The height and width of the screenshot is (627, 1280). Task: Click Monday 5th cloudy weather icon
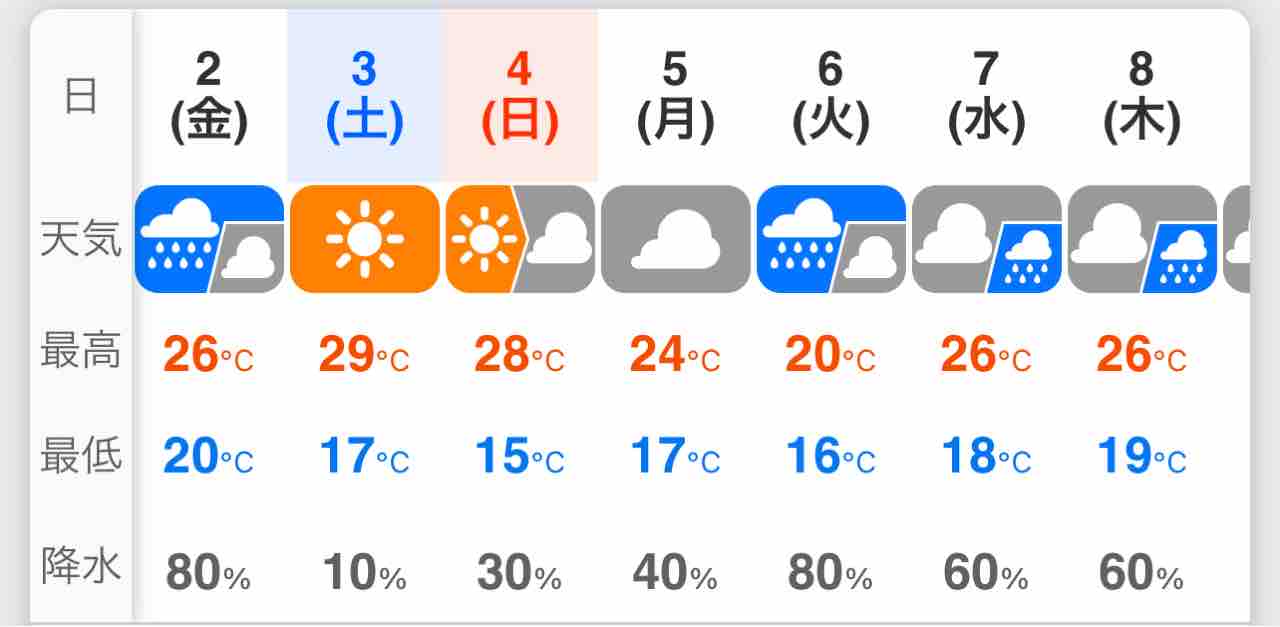click(x=675, y=239)
